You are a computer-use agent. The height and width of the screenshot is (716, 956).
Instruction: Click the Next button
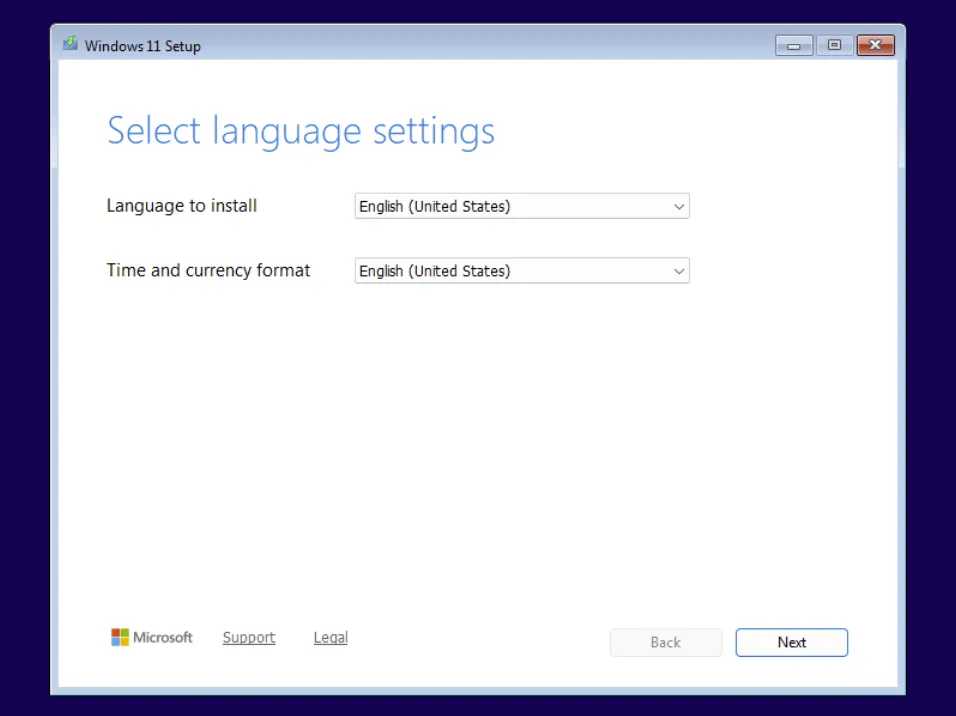791,642
